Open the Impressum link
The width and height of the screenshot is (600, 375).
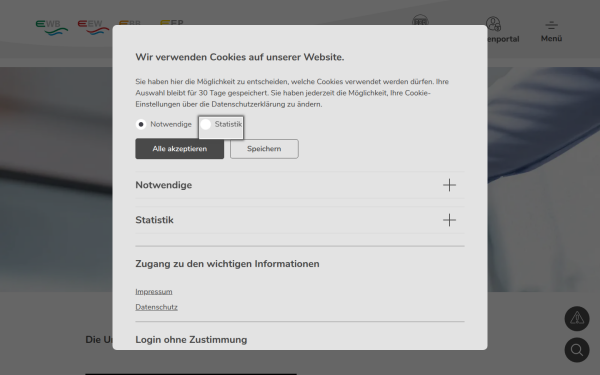pyautogui.click(x=154, y=292)
